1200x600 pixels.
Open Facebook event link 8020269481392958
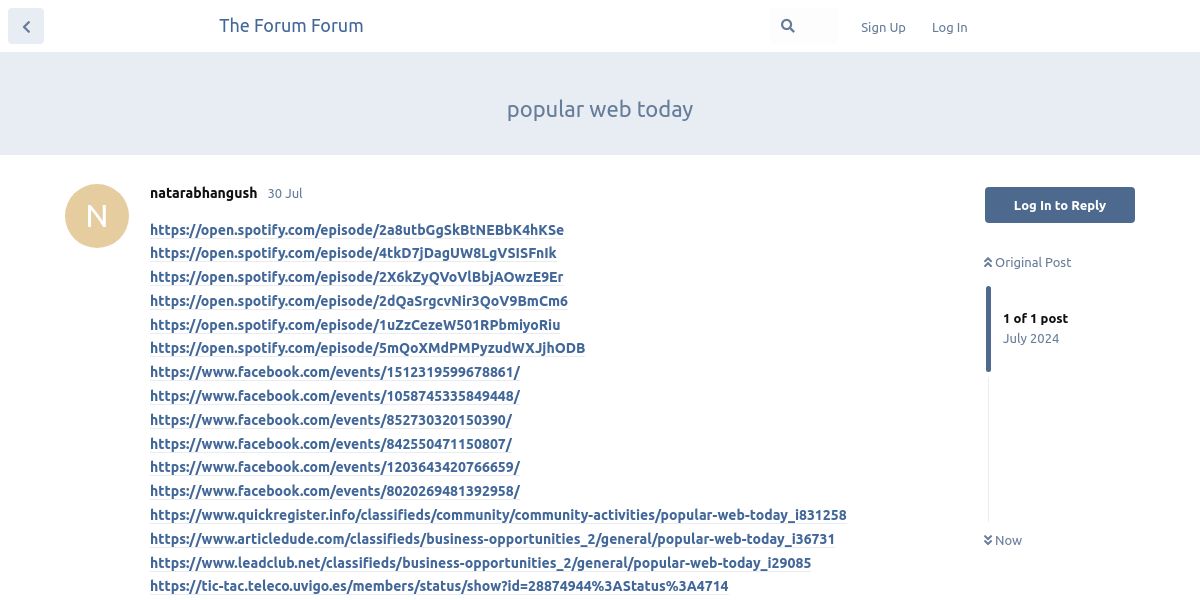click(x=335, y=491)
